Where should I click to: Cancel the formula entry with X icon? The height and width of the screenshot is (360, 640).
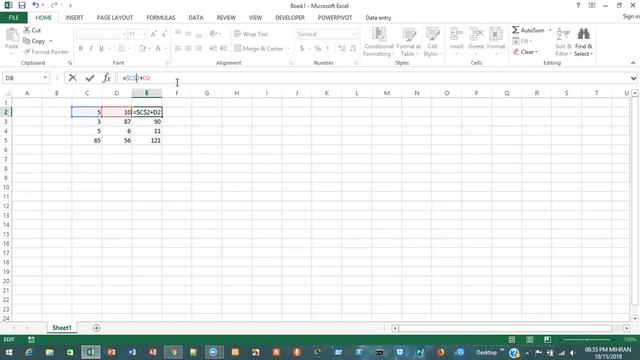coord(73,78)
